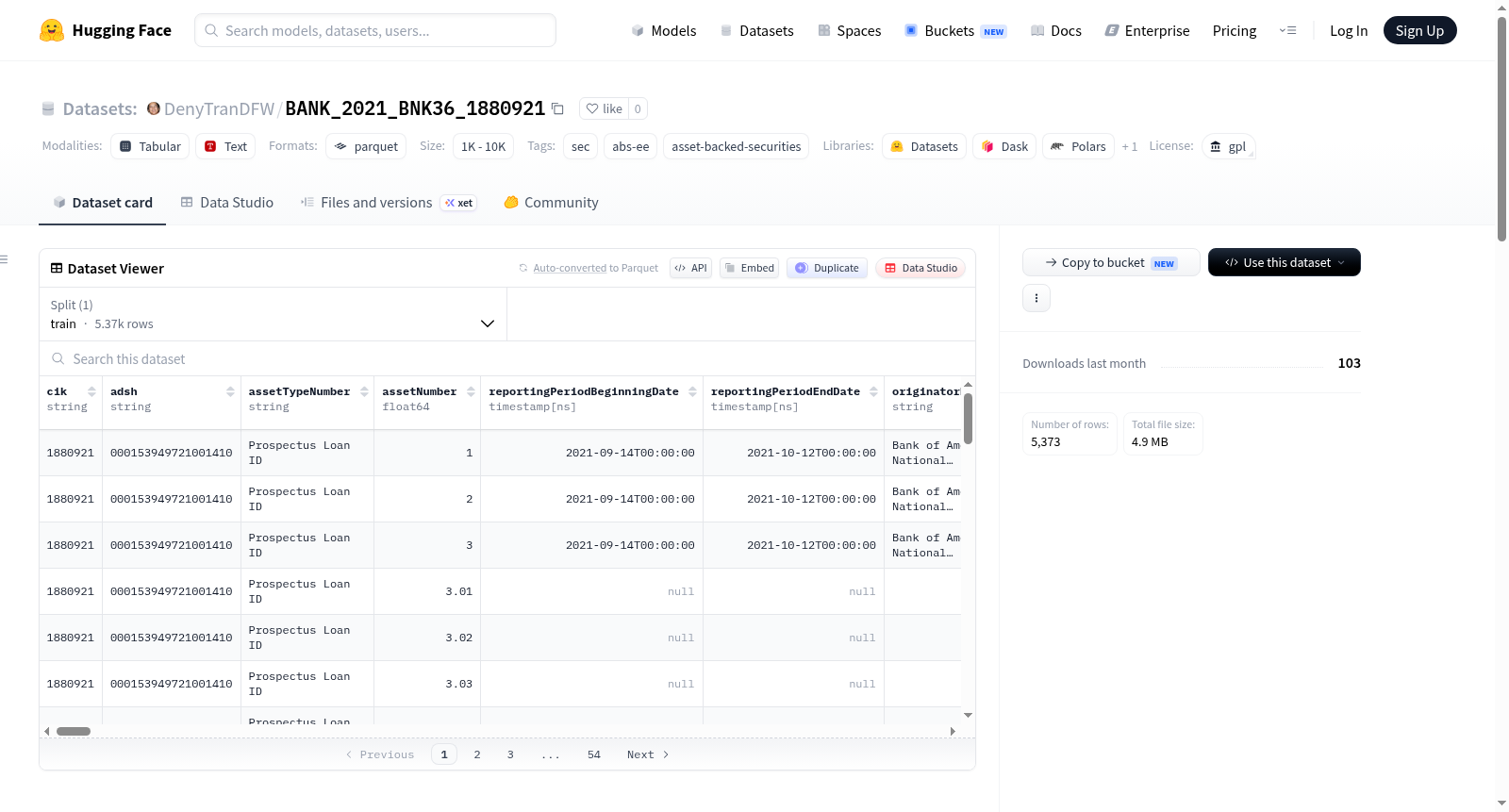Sort the adsh column
The image size is (1509, 812).
pyautogui.click(x=230, y=391)
